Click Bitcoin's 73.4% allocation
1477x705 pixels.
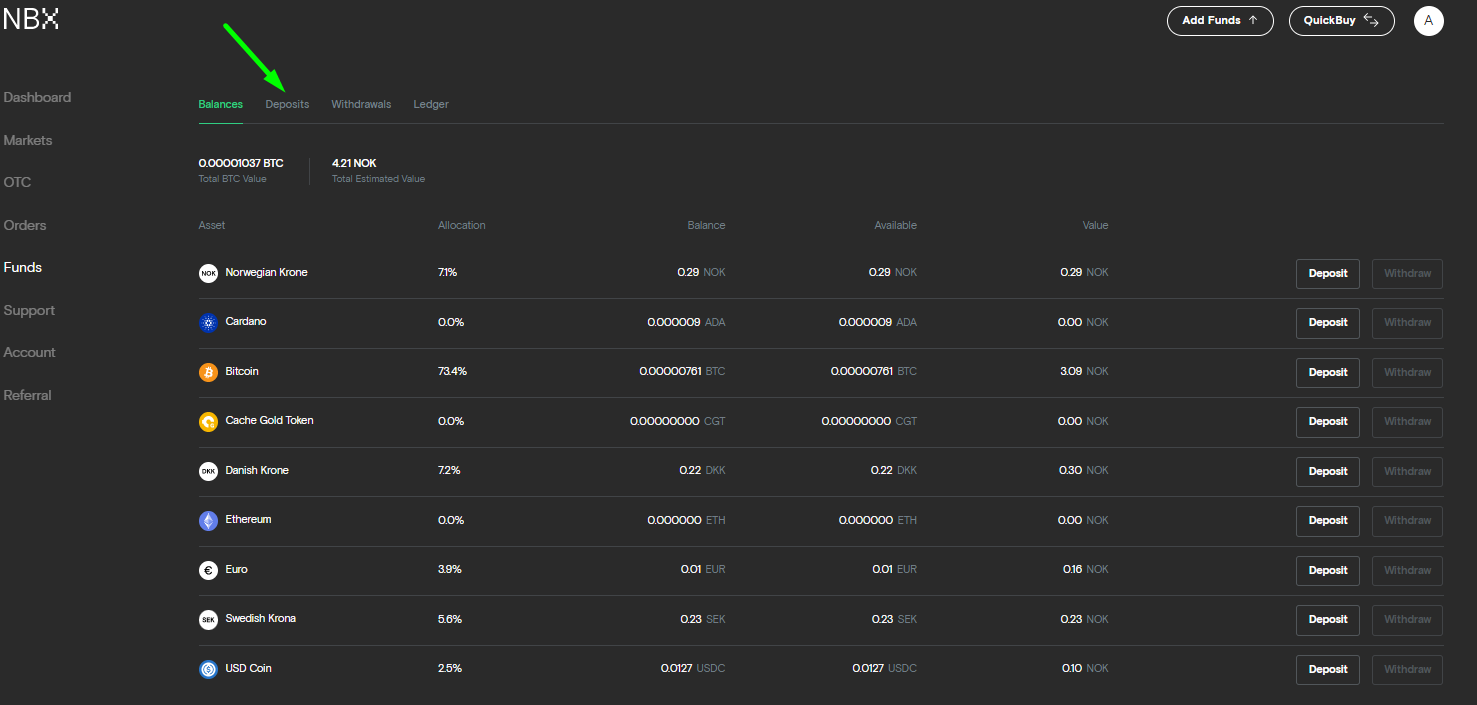(x=452, y=371)
